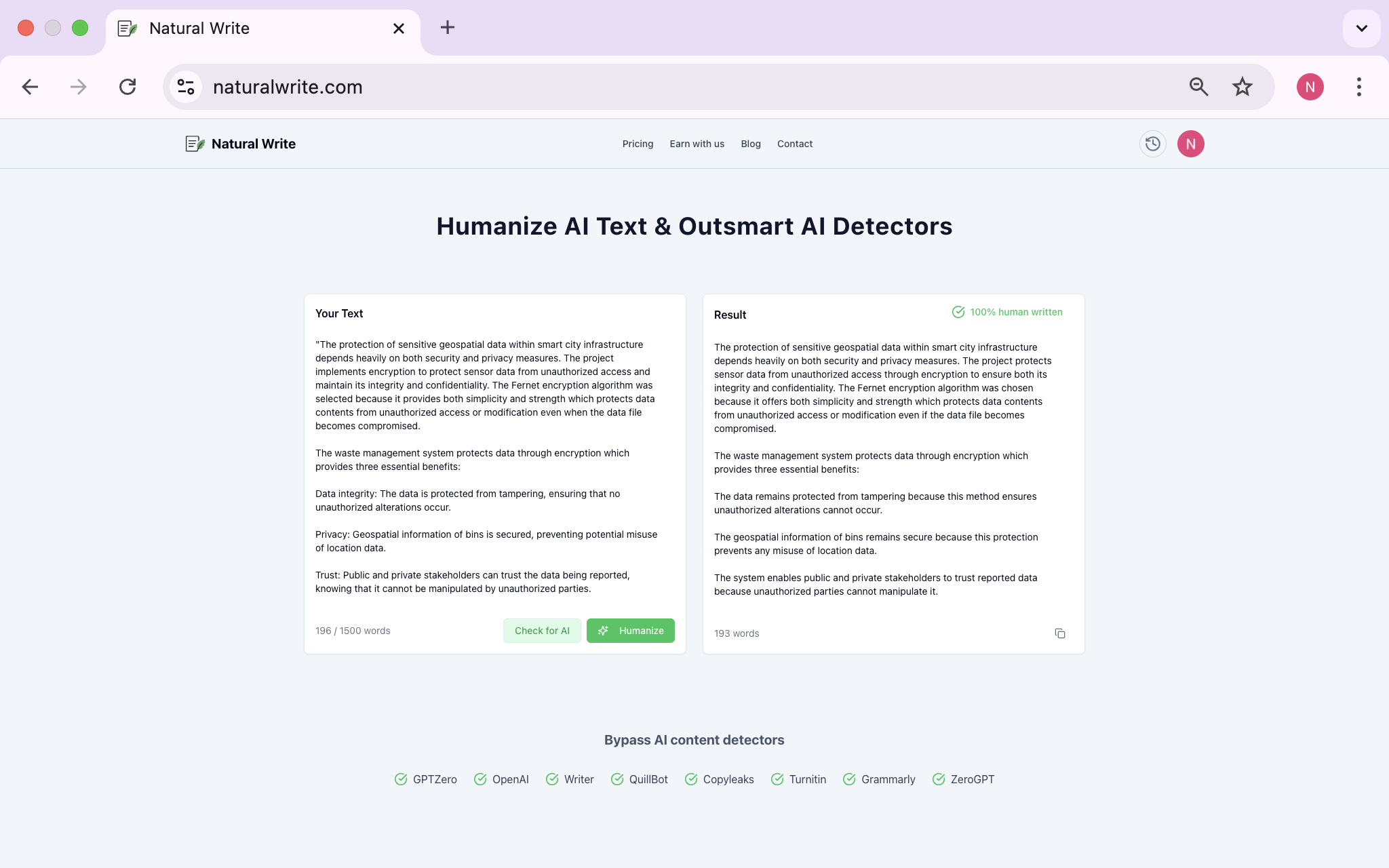Open Chrome three-dot menu
The height and width of the screenshot is (868, 1389).
(1358, 87)
